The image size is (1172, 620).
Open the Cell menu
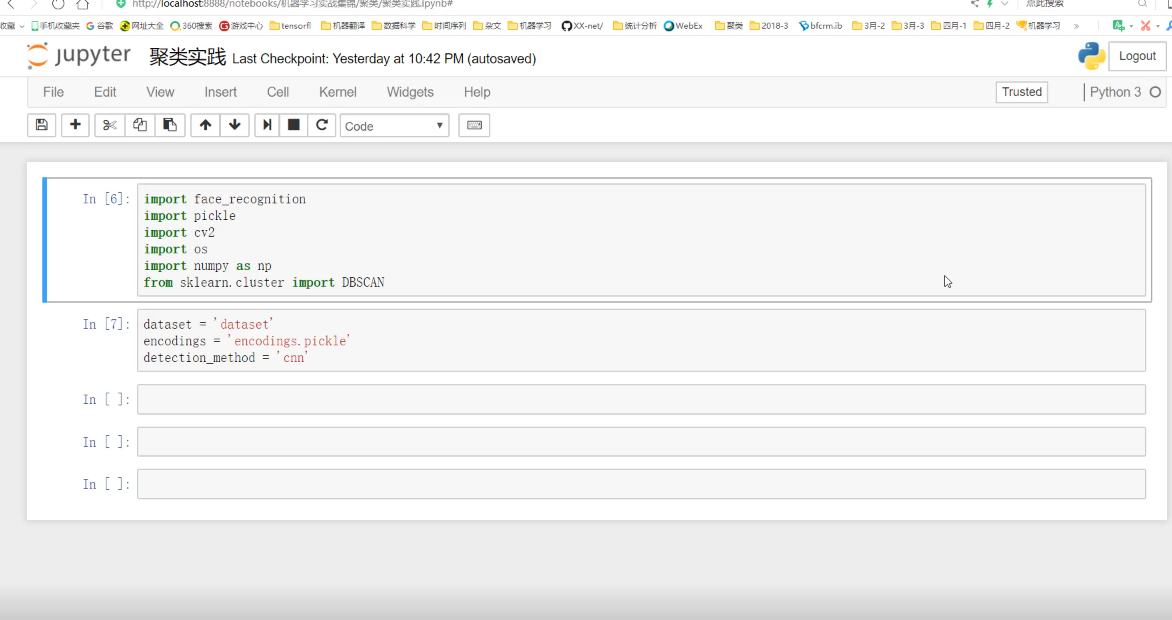click(x=278, y=92)
